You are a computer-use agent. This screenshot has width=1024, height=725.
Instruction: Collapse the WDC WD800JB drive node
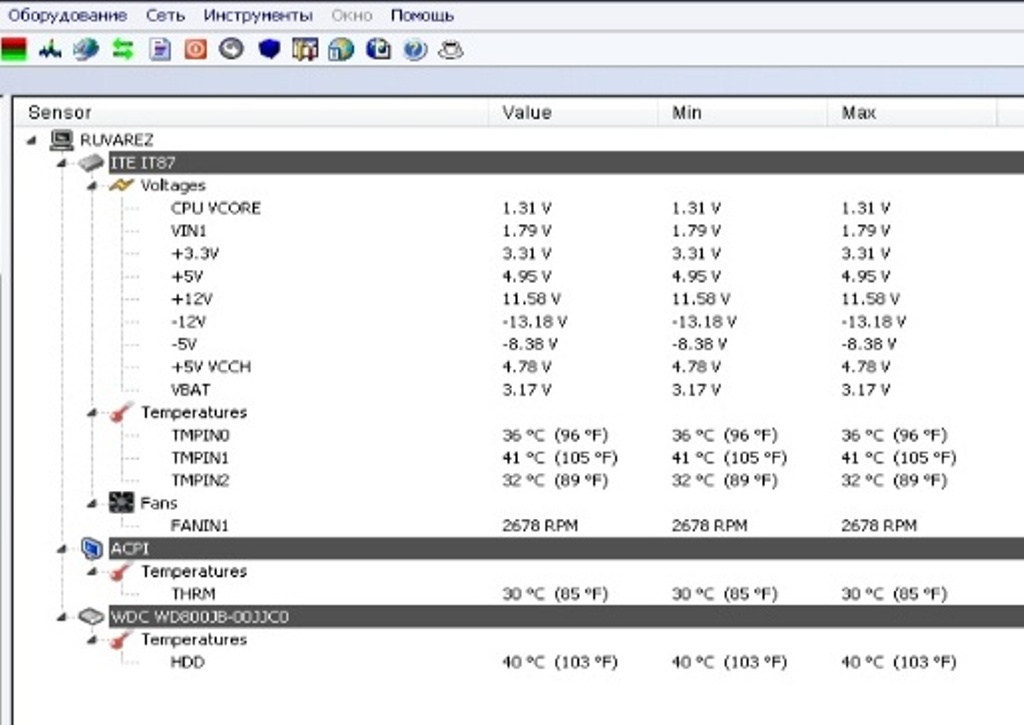click(62, 617)
